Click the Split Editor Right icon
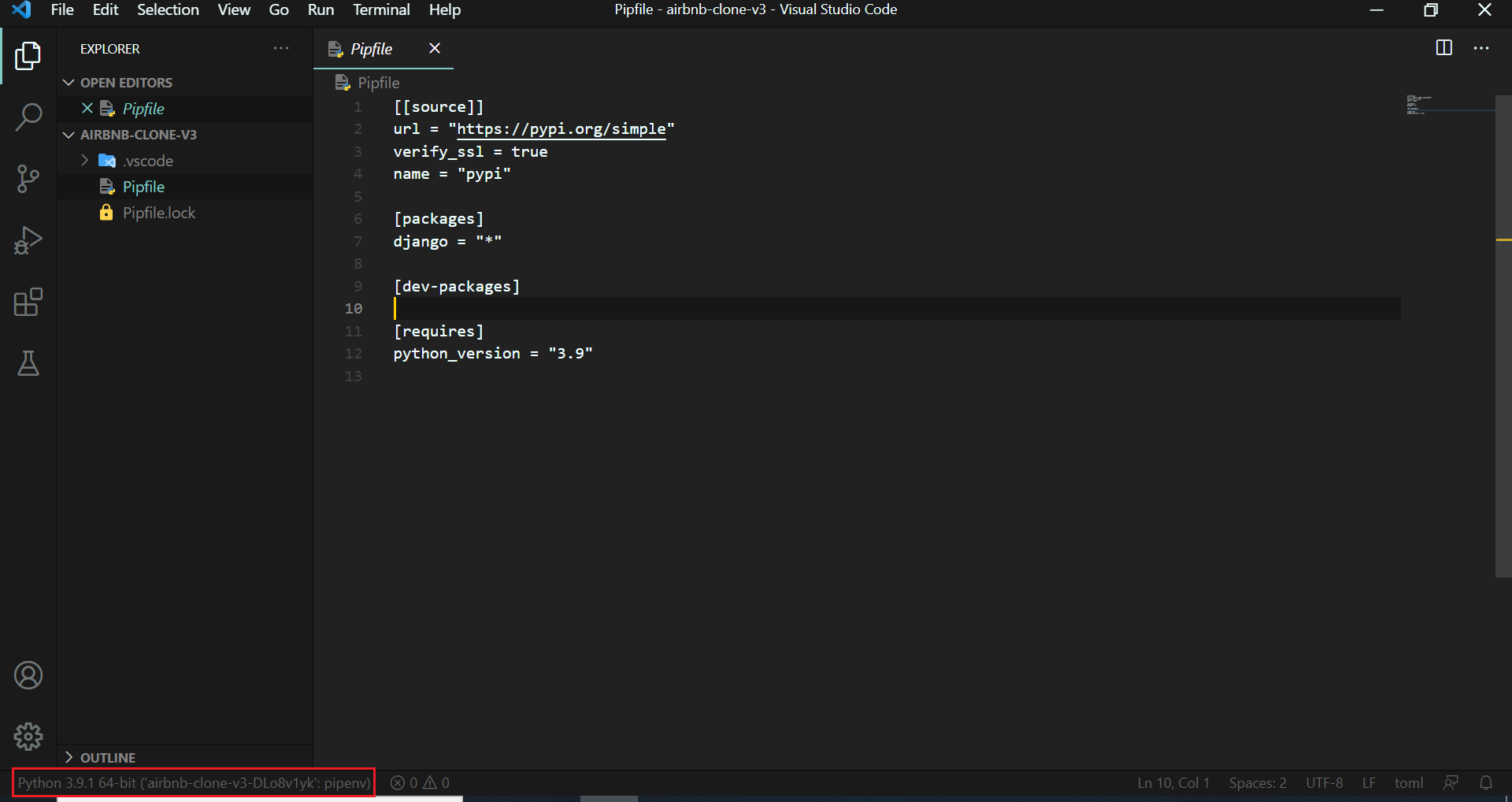The height and width of the screenshot is (802, 1512). pos(1443,48)
